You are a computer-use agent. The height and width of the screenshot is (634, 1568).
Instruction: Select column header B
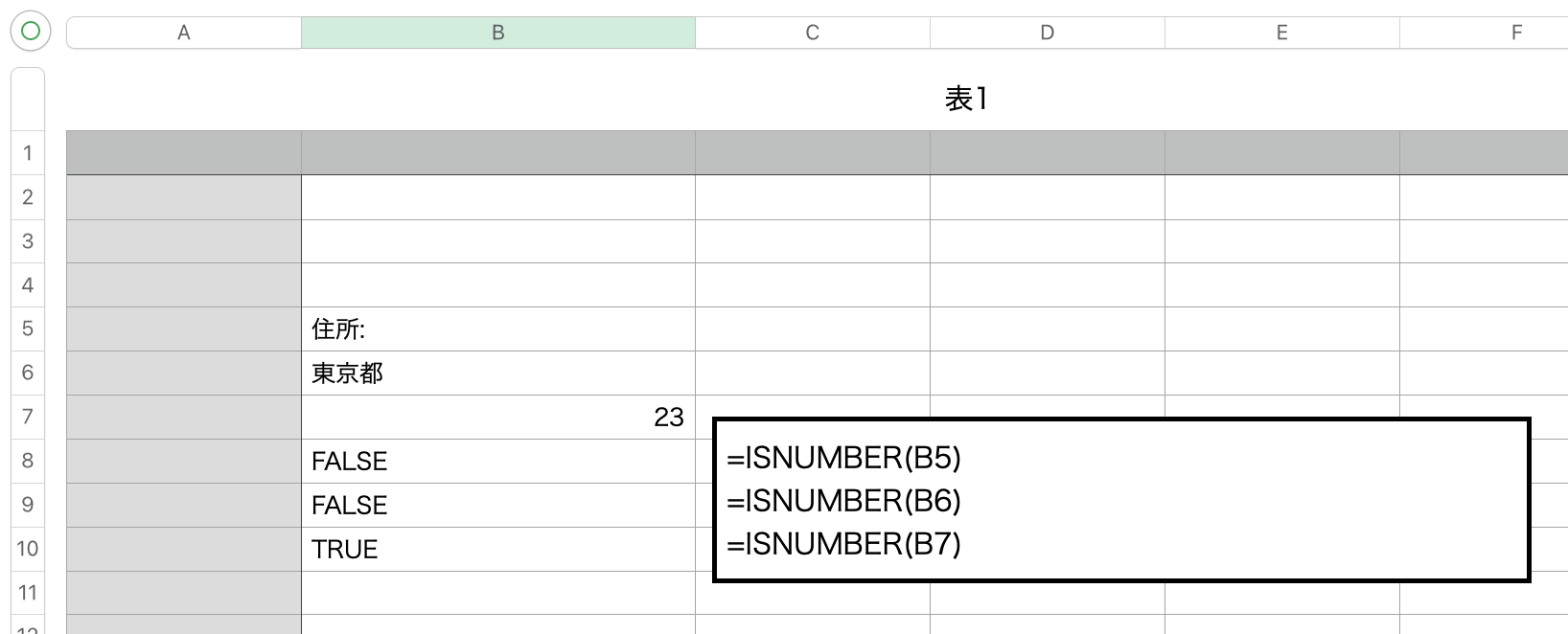tap(497, 32)
